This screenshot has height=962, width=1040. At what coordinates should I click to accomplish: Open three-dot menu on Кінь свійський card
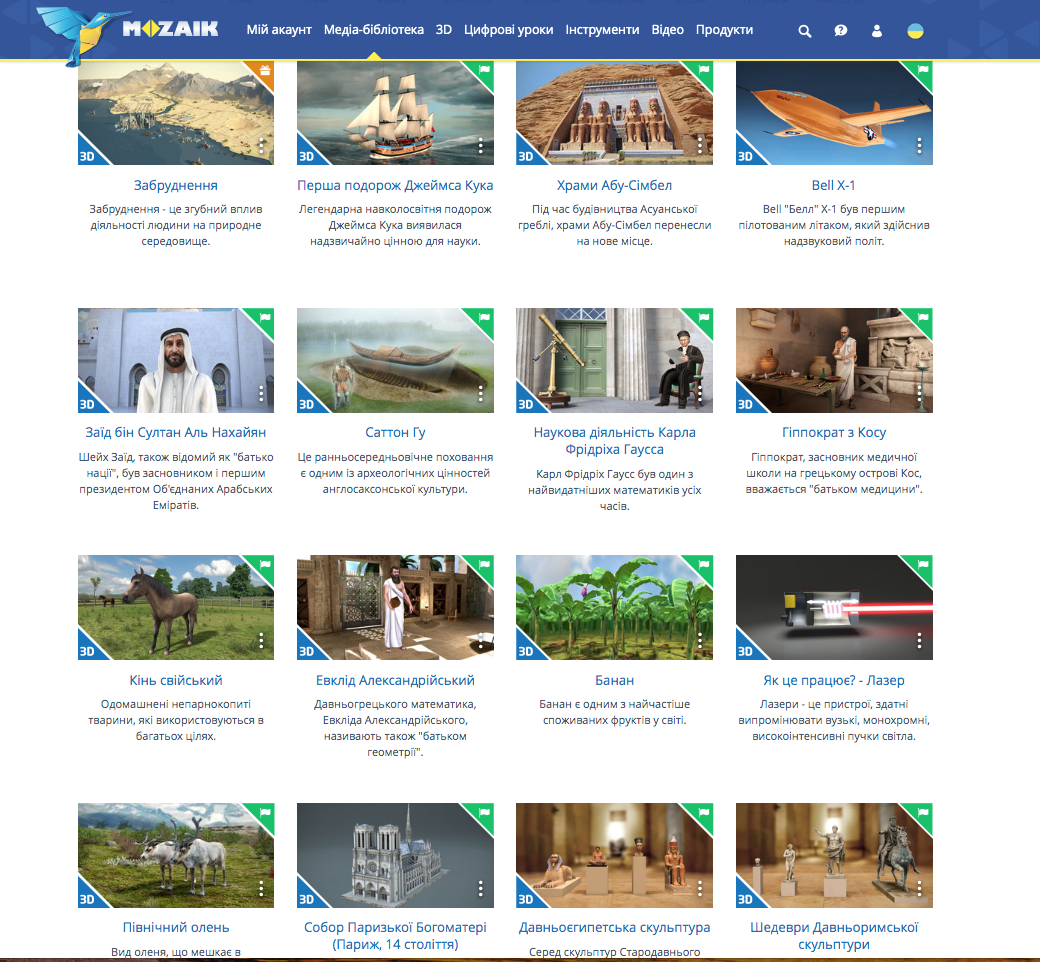pyautogui.click(x=261, y=640)
